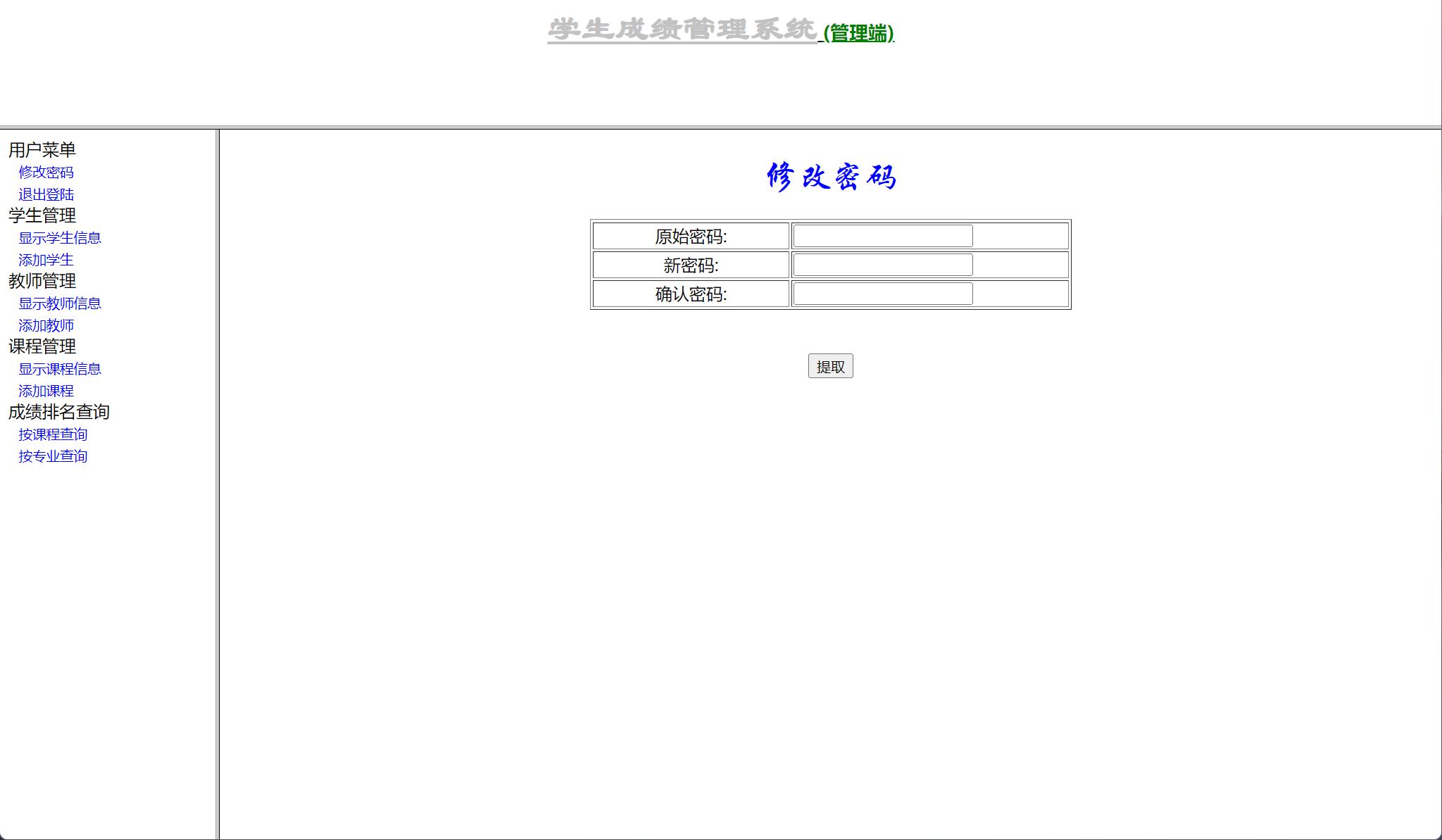Viewport: 1442px width, 840px height.
Task: Open 按专业查询 ranking query
Action: [53, 456]
